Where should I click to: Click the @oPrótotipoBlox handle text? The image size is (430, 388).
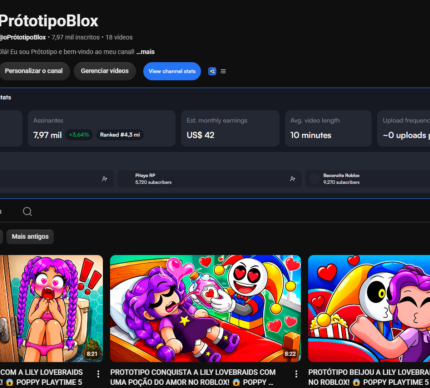[23, 37]
